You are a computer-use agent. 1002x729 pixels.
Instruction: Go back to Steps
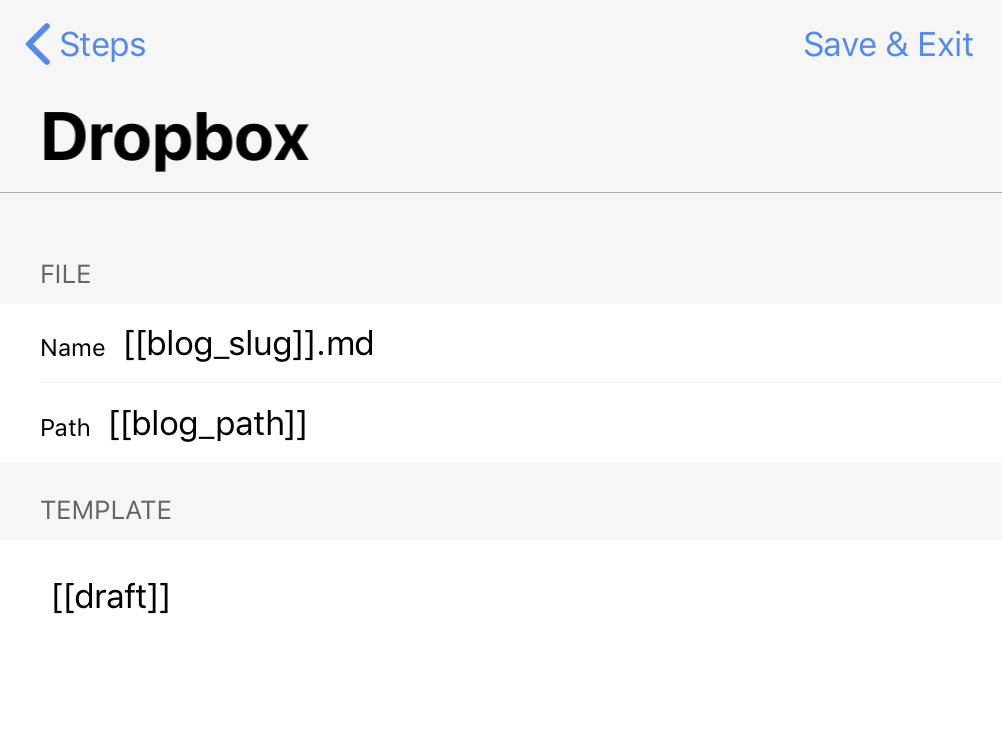(x=102, y=45)
